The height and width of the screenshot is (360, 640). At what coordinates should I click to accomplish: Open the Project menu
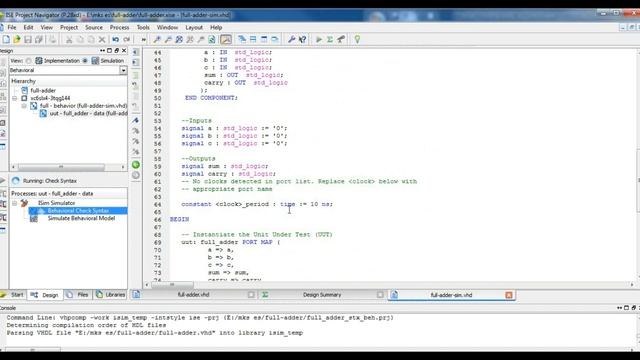click(69, 27)
